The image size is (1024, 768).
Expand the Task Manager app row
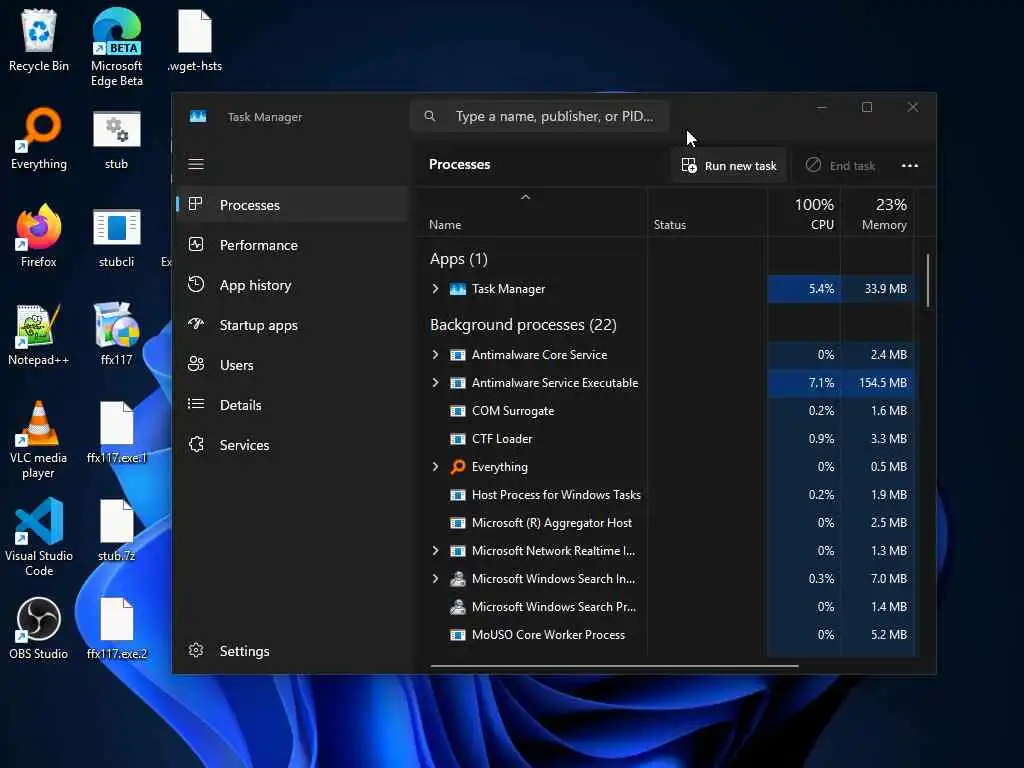click(436, 289)
